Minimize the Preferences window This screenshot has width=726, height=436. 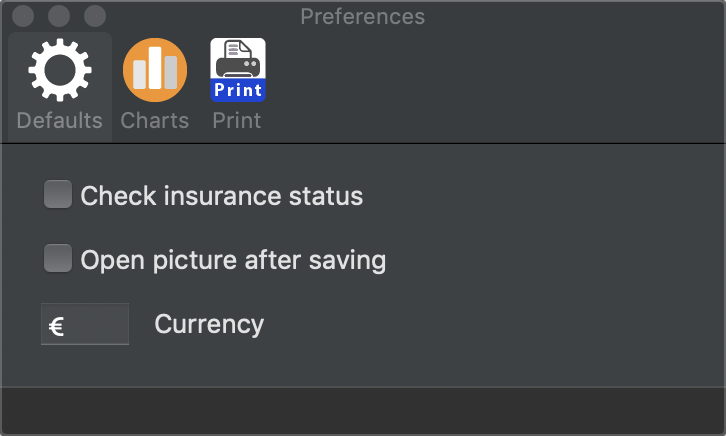coord(59,16)
